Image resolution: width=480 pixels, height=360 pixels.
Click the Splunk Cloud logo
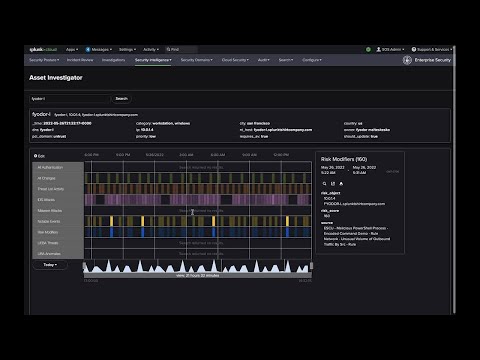(43, 49)
